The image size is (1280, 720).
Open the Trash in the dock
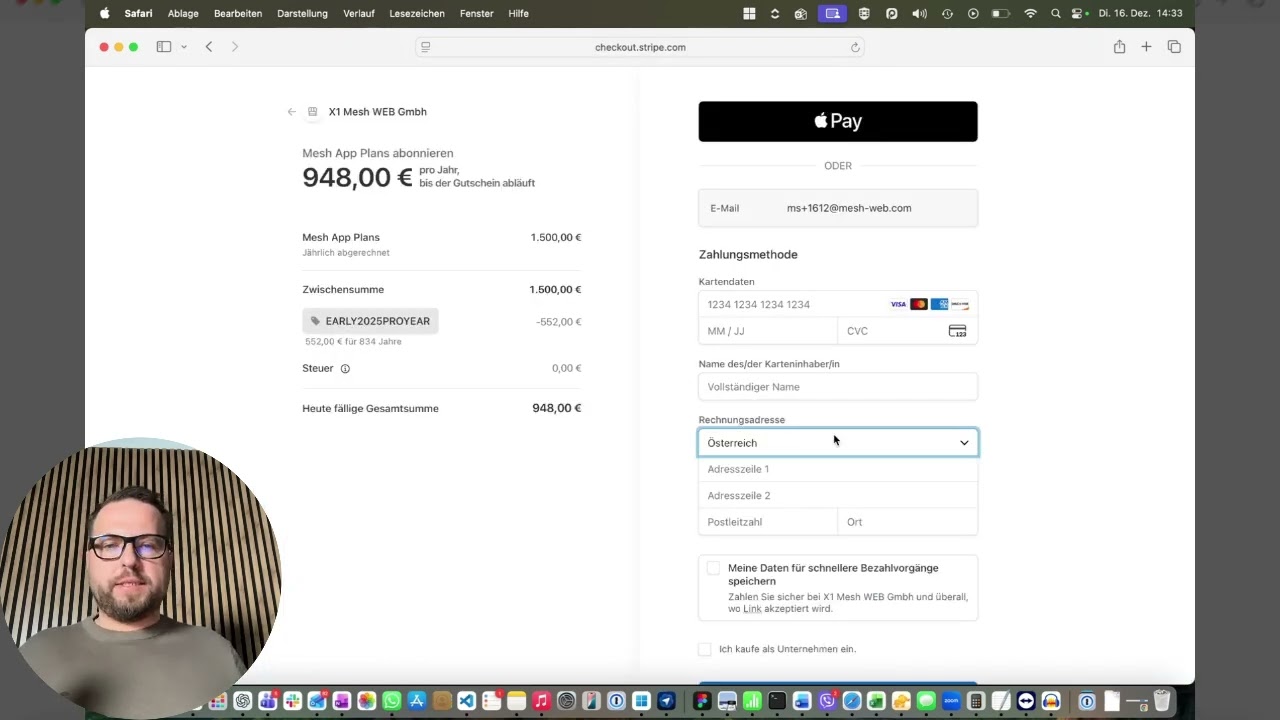1162,701
